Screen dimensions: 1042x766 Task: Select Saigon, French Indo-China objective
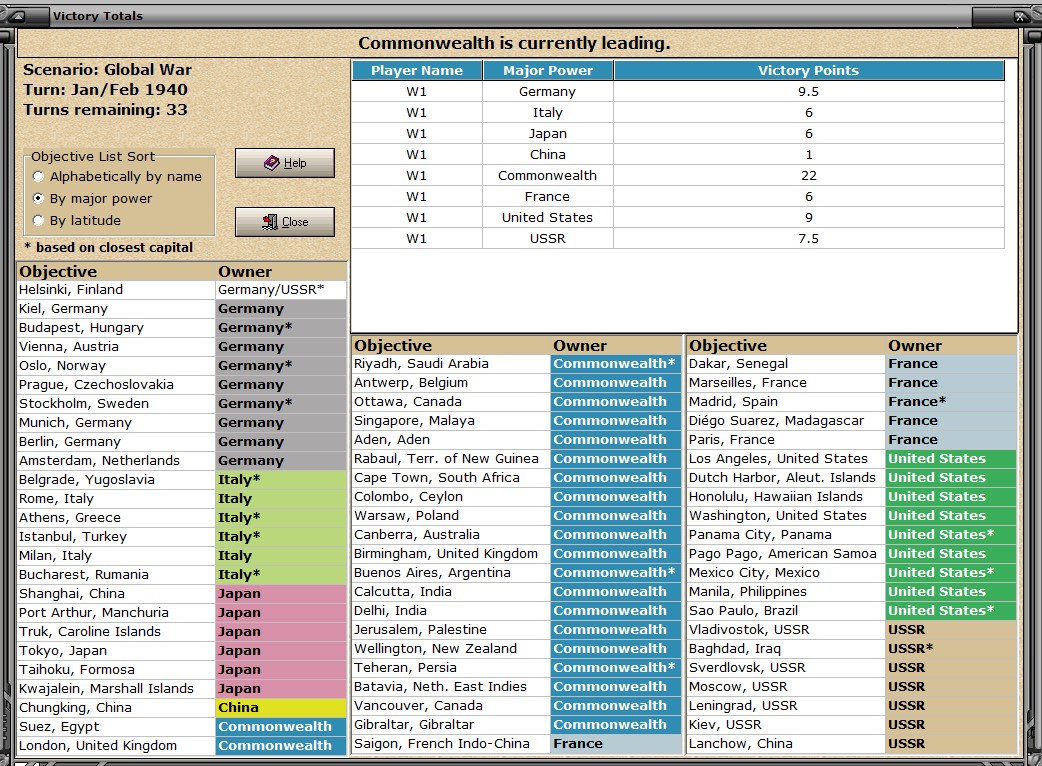[x=451, y=743]
